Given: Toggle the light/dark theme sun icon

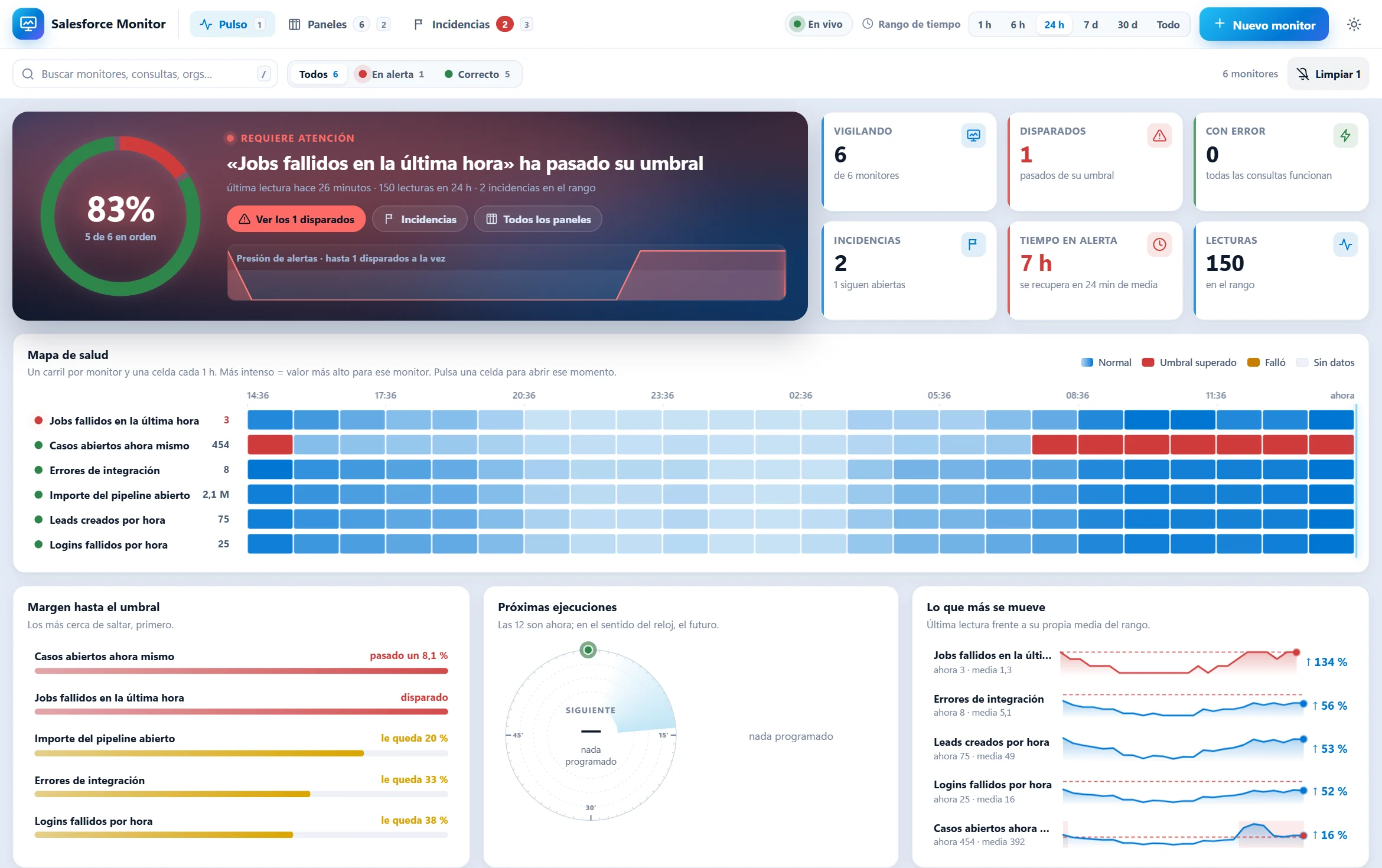Looking at the screenshot, I should (1354, 24).
